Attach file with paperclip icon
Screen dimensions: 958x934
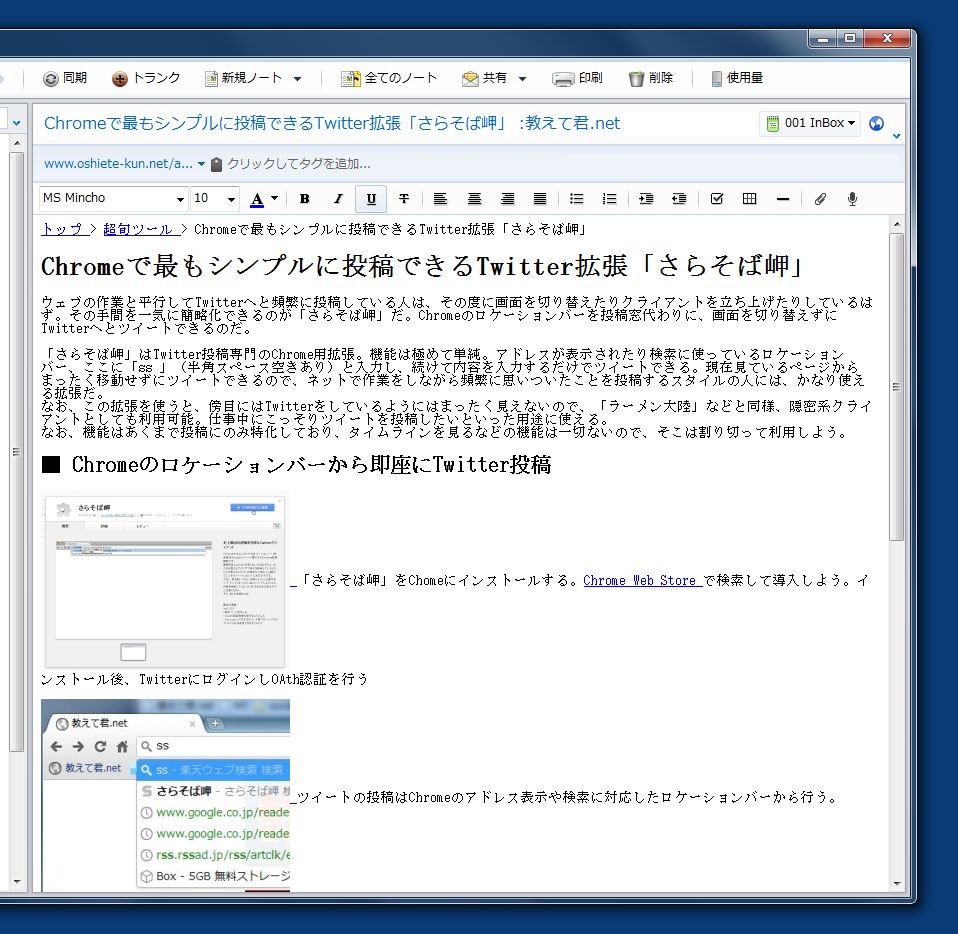(820, 199)
